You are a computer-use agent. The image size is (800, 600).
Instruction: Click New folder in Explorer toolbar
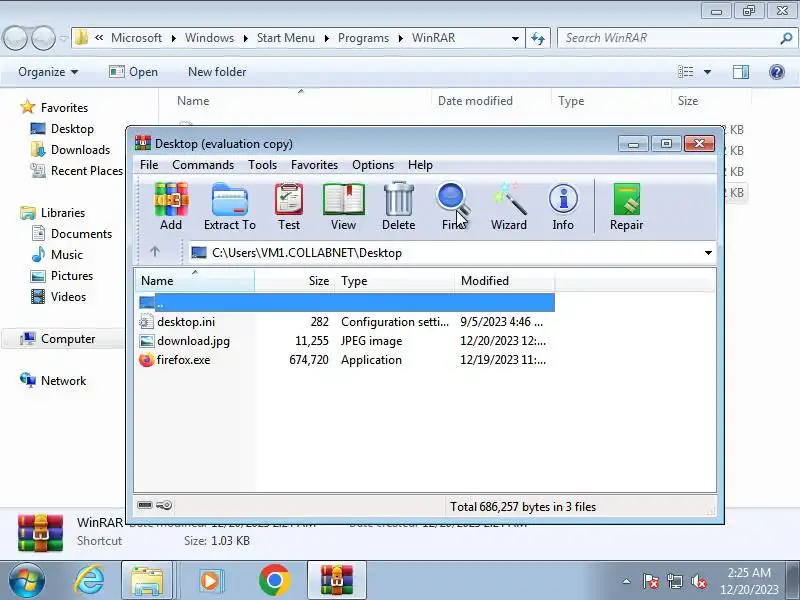click(x=217, y=72)
